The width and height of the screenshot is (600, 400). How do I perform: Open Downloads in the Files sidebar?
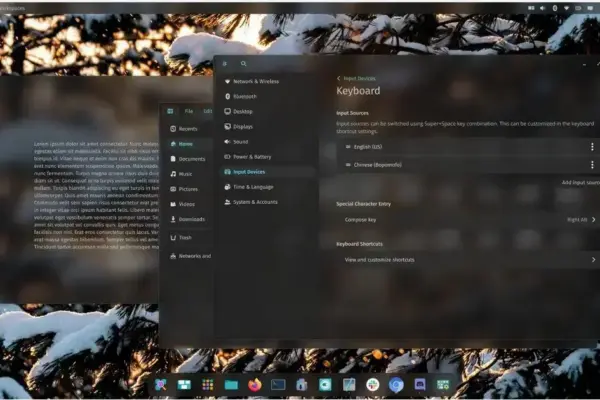[189, 219]
